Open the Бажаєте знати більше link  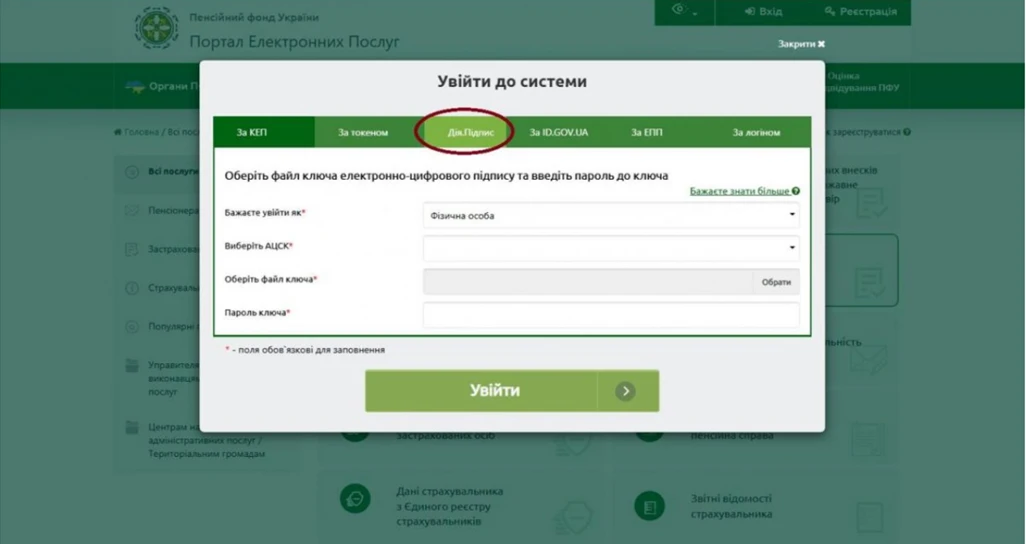coord(739,191)
